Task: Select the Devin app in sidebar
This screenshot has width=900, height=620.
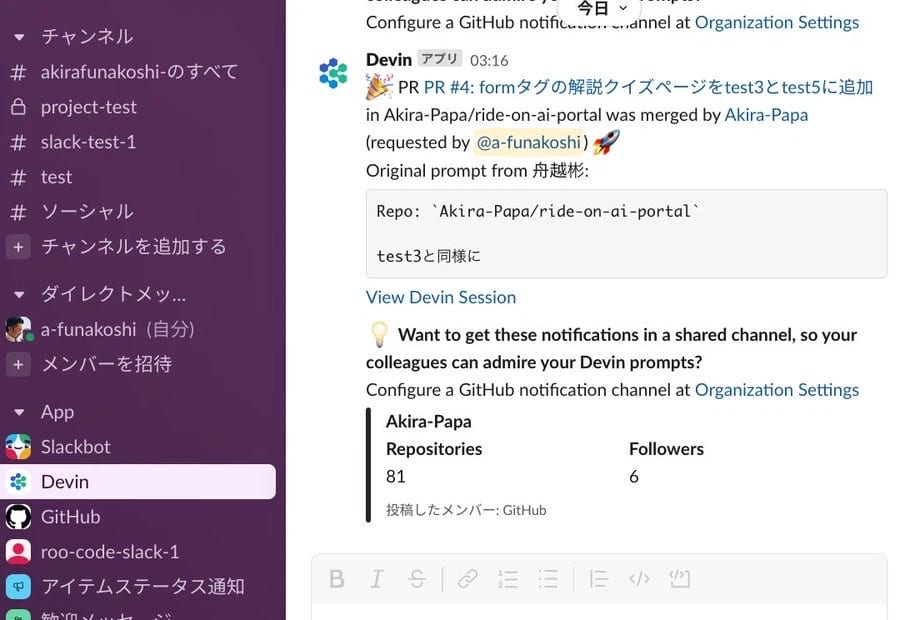Action: pos(138,482)
